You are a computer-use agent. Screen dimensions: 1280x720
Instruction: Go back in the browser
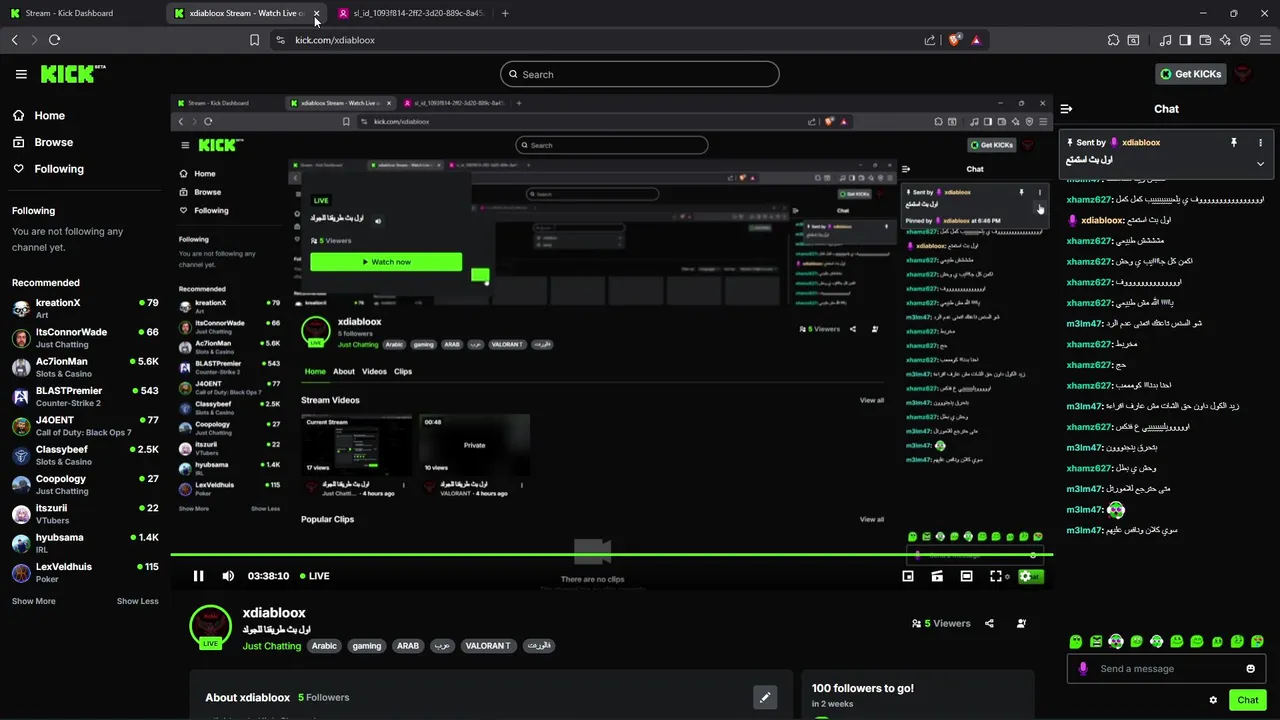coord(14,40)
